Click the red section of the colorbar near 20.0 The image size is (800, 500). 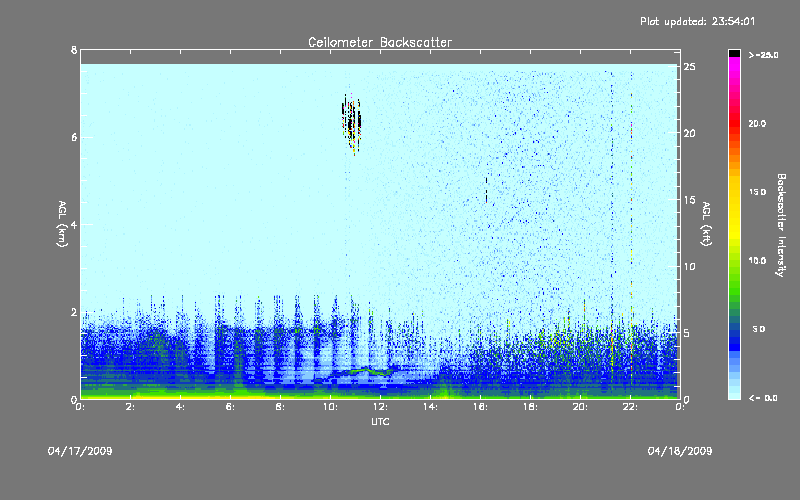click(734, 124)
